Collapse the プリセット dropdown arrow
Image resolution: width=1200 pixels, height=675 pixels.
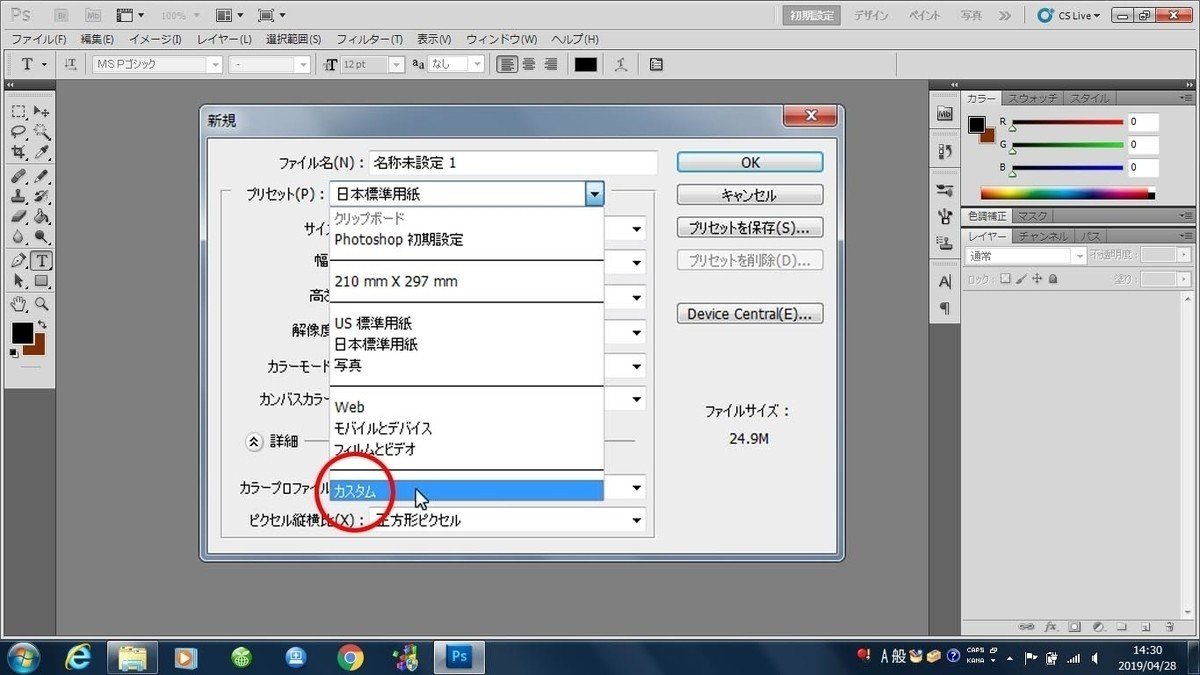click(x=595, y=194)
